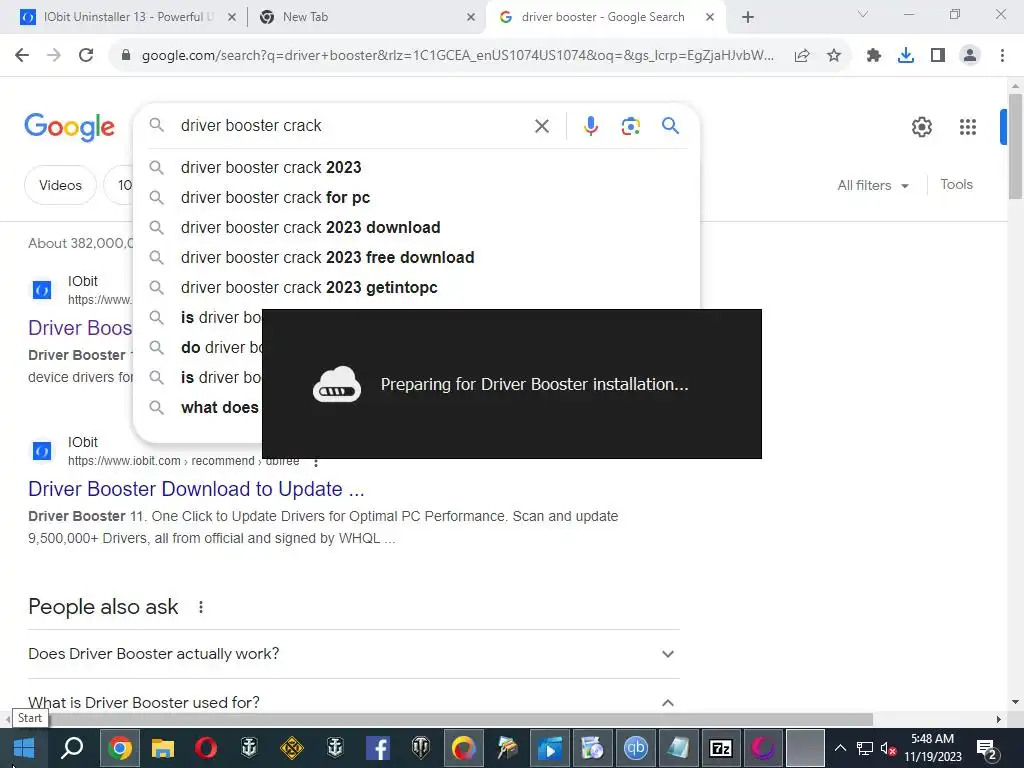
Task: Switch to IObit Uninstaller 13 tab
Action: [128, 18]
